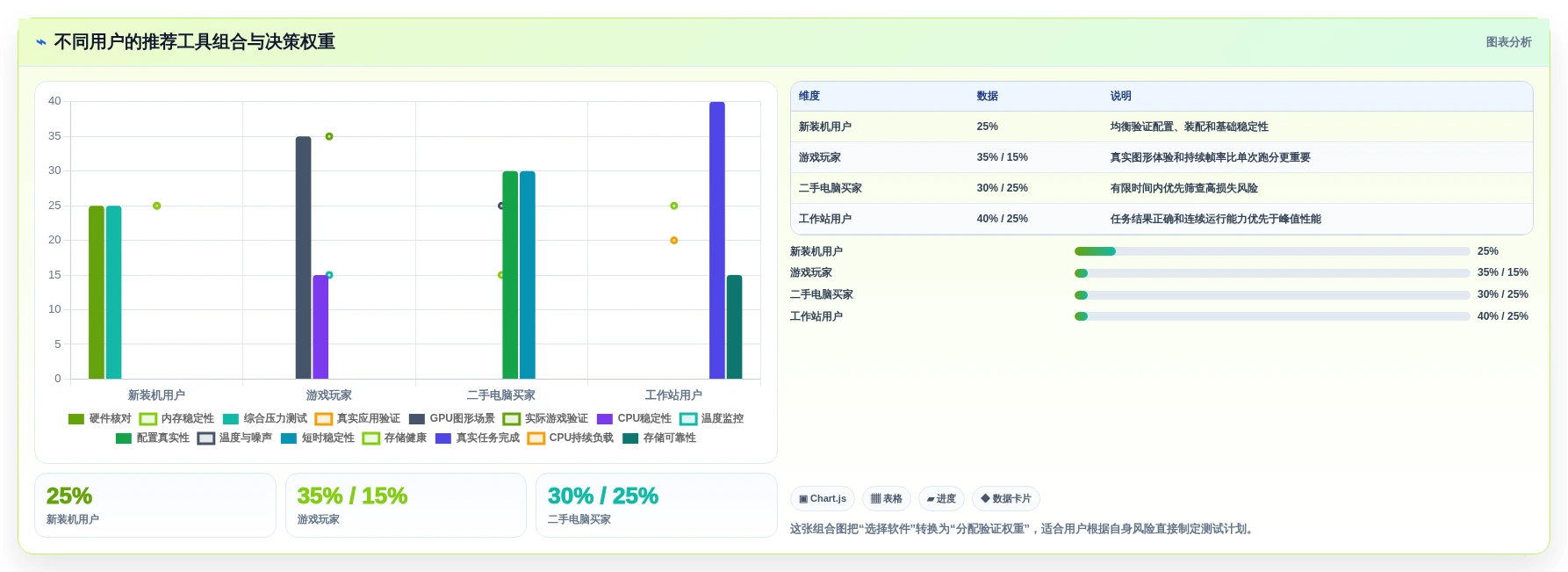Toggle the 内存稳定性 legend series

(x=176, y=419)
